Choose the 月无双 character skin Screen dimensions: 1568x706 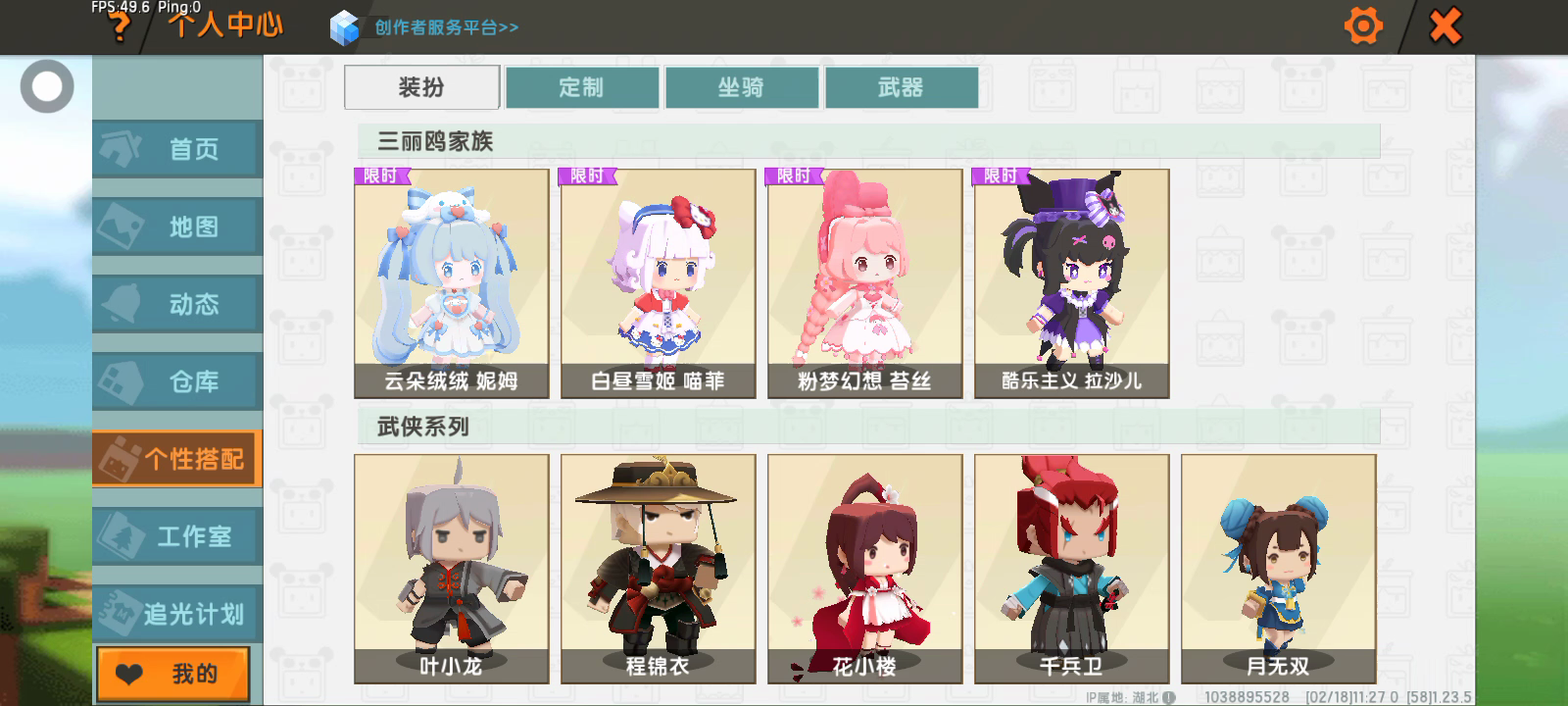pyautogui.click(x=1279, y=569)
